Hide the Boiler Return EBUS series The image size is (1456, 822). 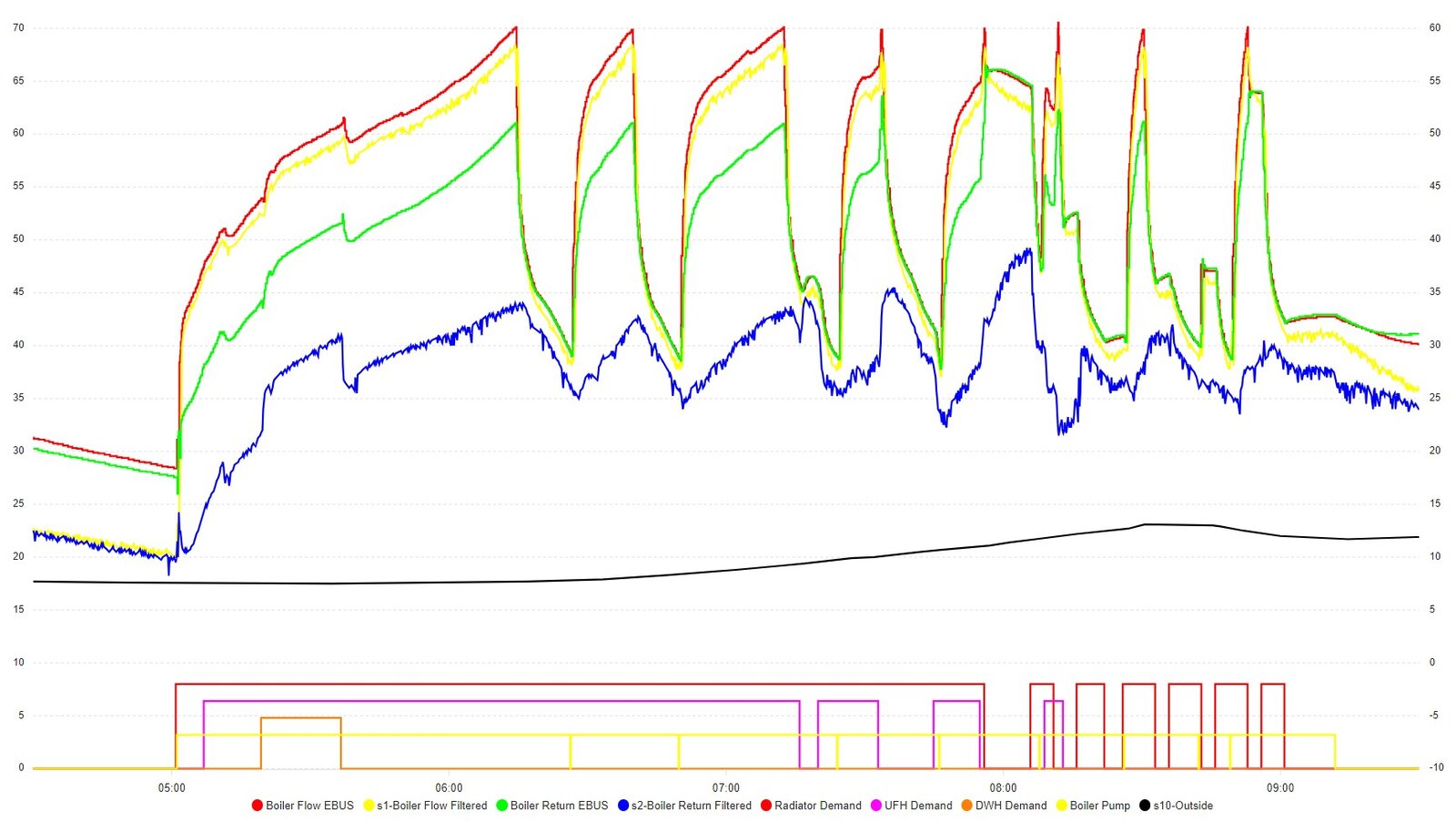coord(560,806)
